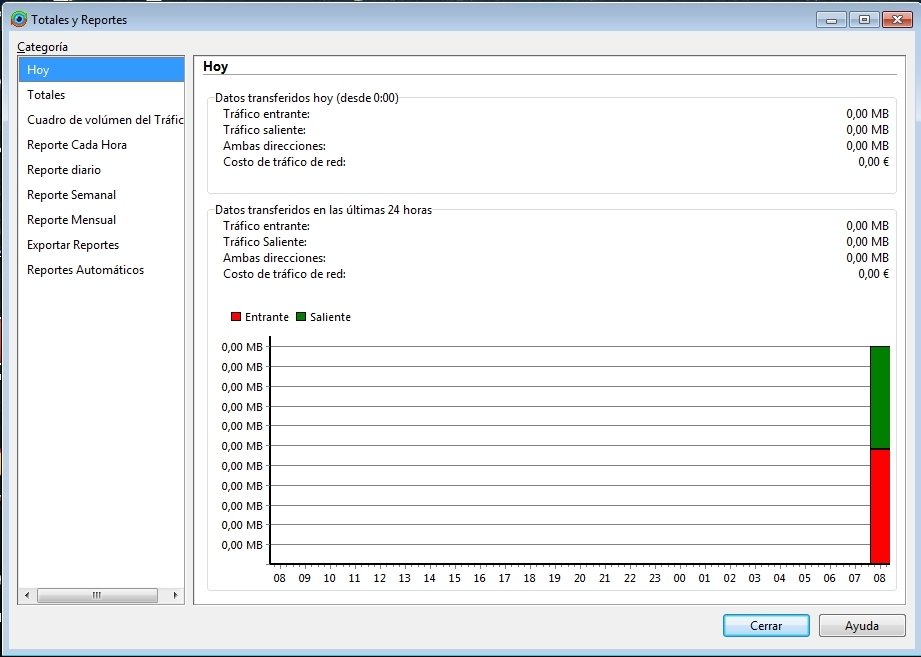Click the Entrante legend label

coord(267,317)
